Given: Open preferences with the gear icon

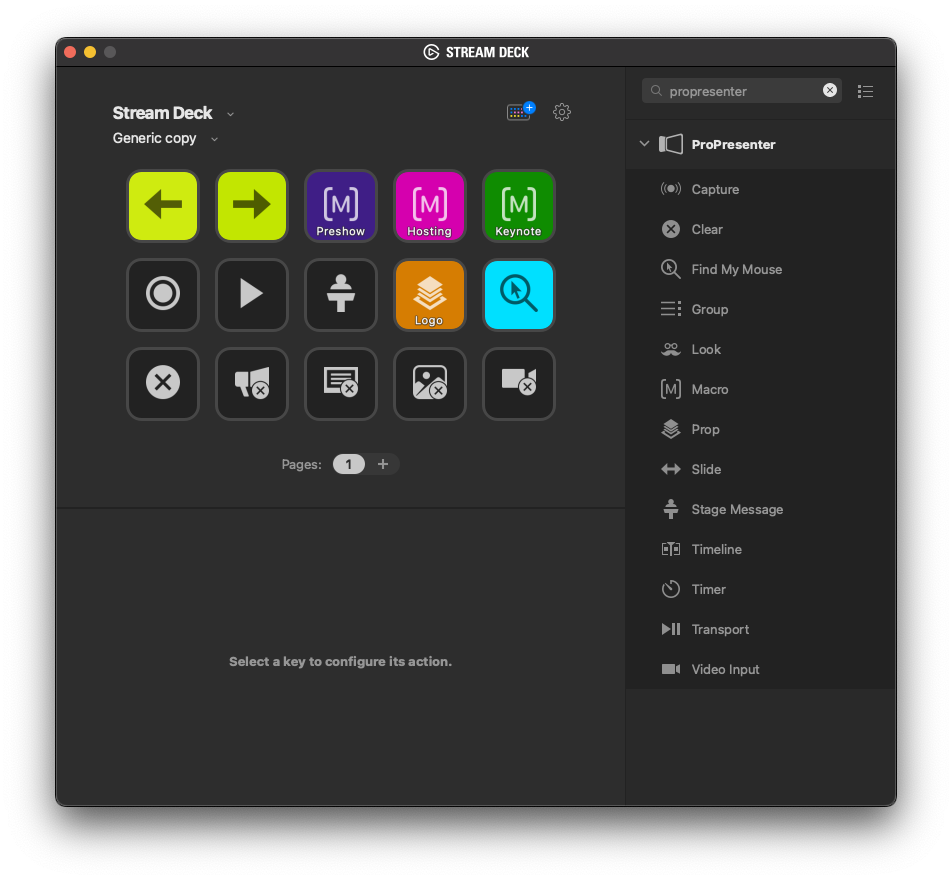Looking at the screenshot, I should (562, 112).
